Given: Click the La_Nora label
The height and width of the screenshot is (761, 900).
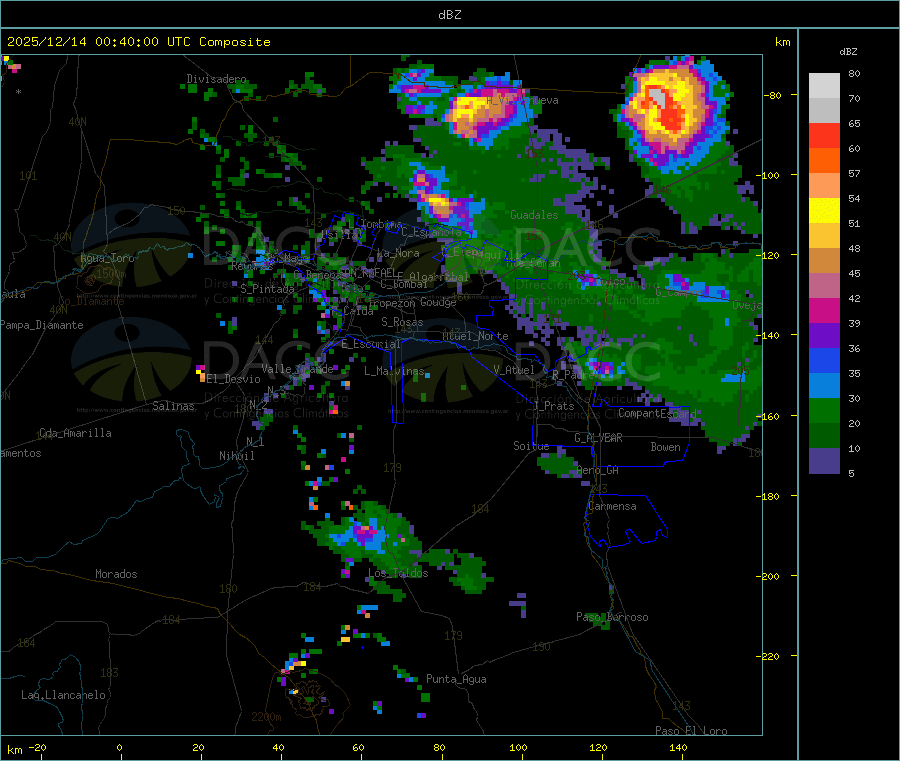Looking at the screenshot, I should tap(398, 253).
